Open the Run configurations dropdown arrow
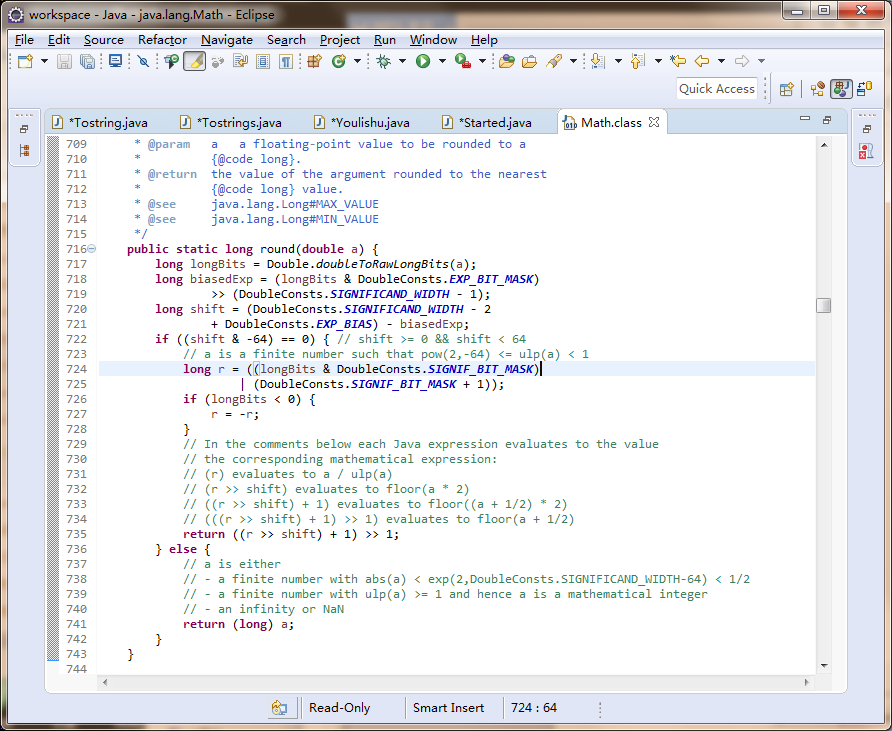 (x=441, y=61)
